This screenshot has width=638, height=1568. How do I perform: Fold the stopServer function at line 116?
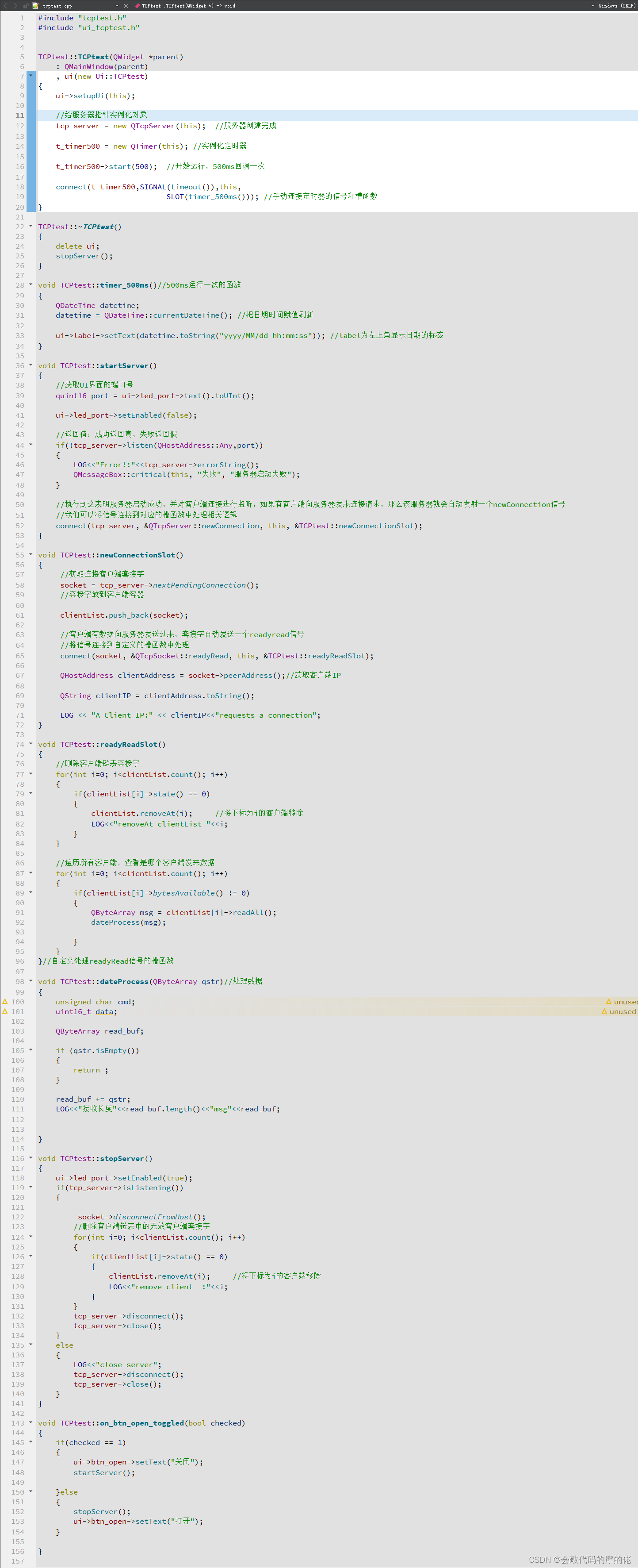pos(31,1158)
